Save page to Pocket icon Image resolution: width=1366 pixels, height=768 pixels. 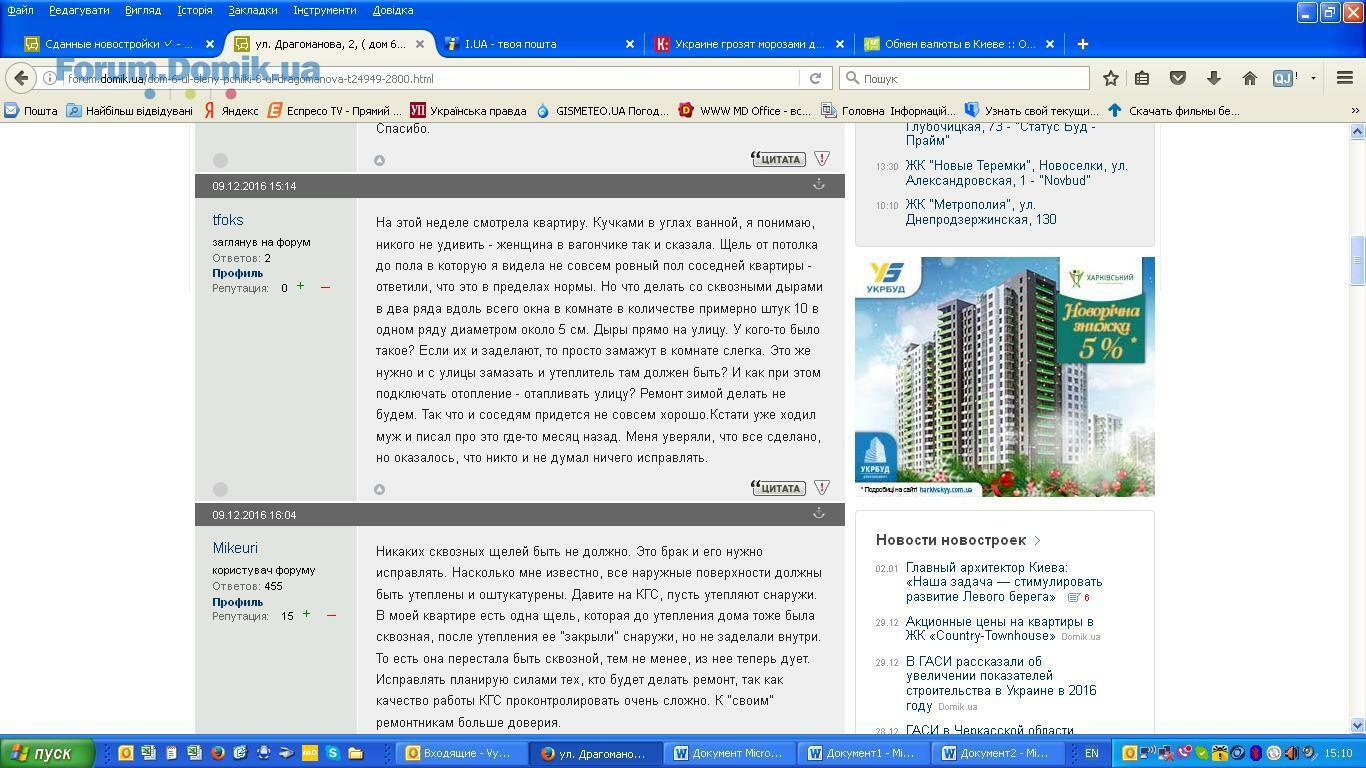(x=1178, y=78)
